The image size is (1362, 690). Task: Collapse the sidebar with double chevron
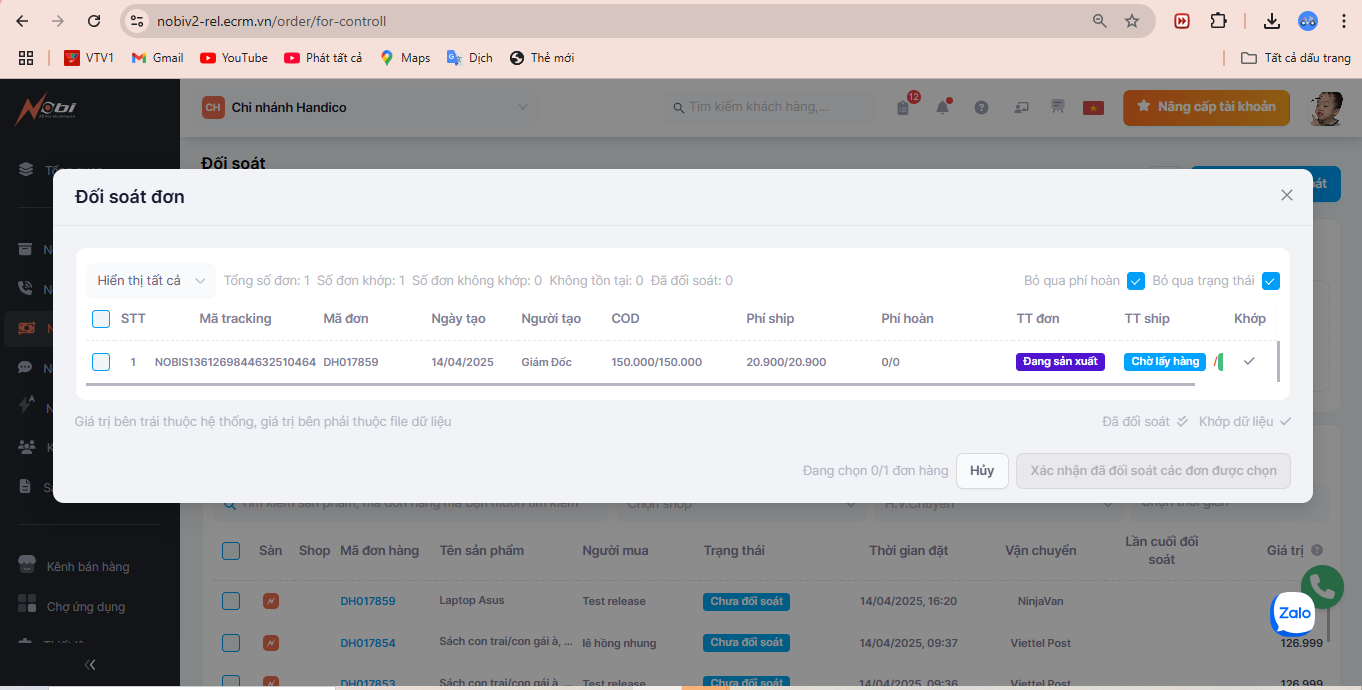pos(90,664)
